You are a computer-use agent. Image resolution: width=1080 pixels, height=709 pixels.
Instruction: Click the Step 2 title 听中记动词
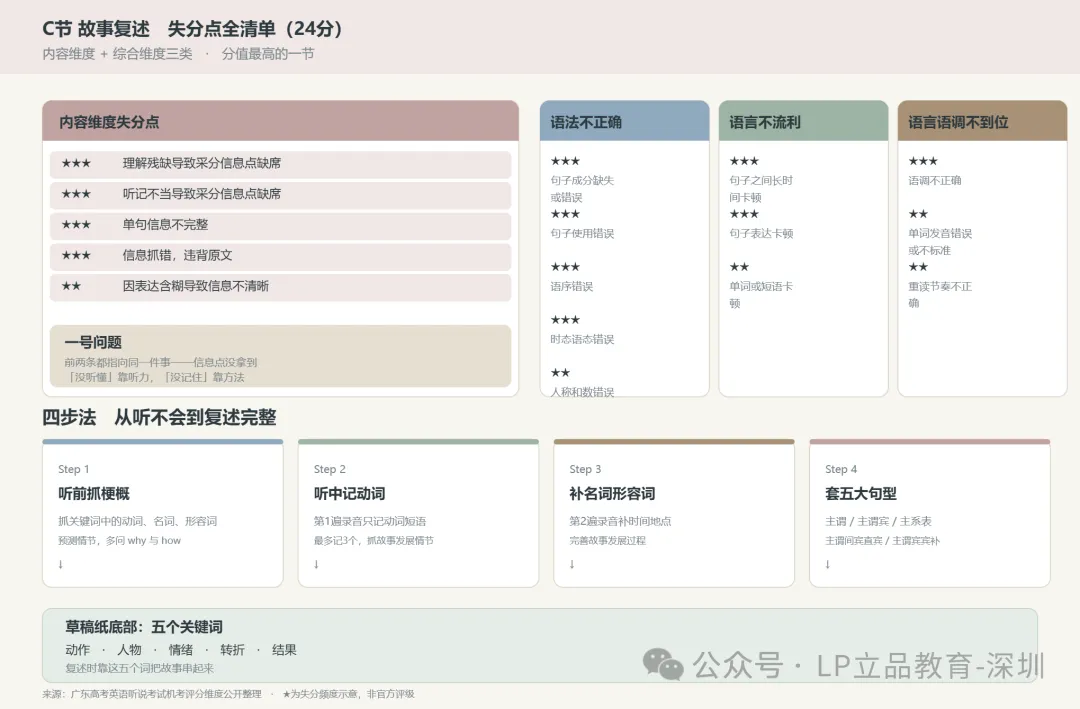click(x=349, y=494)
